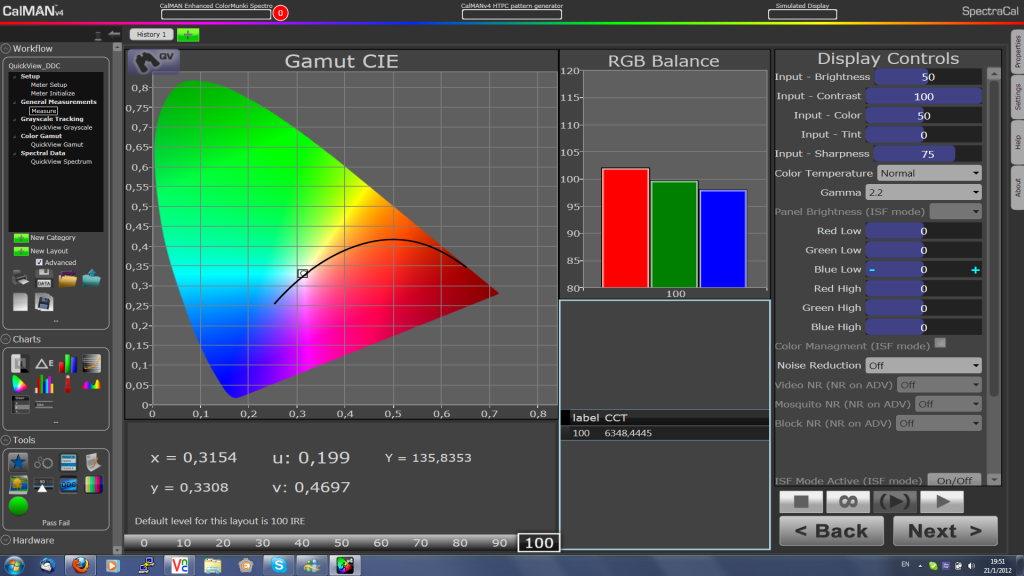Screen dimensions: 1024x576
Task: Open the spectrum chart icon in Charts panel
Action: (x=91, y=385)
